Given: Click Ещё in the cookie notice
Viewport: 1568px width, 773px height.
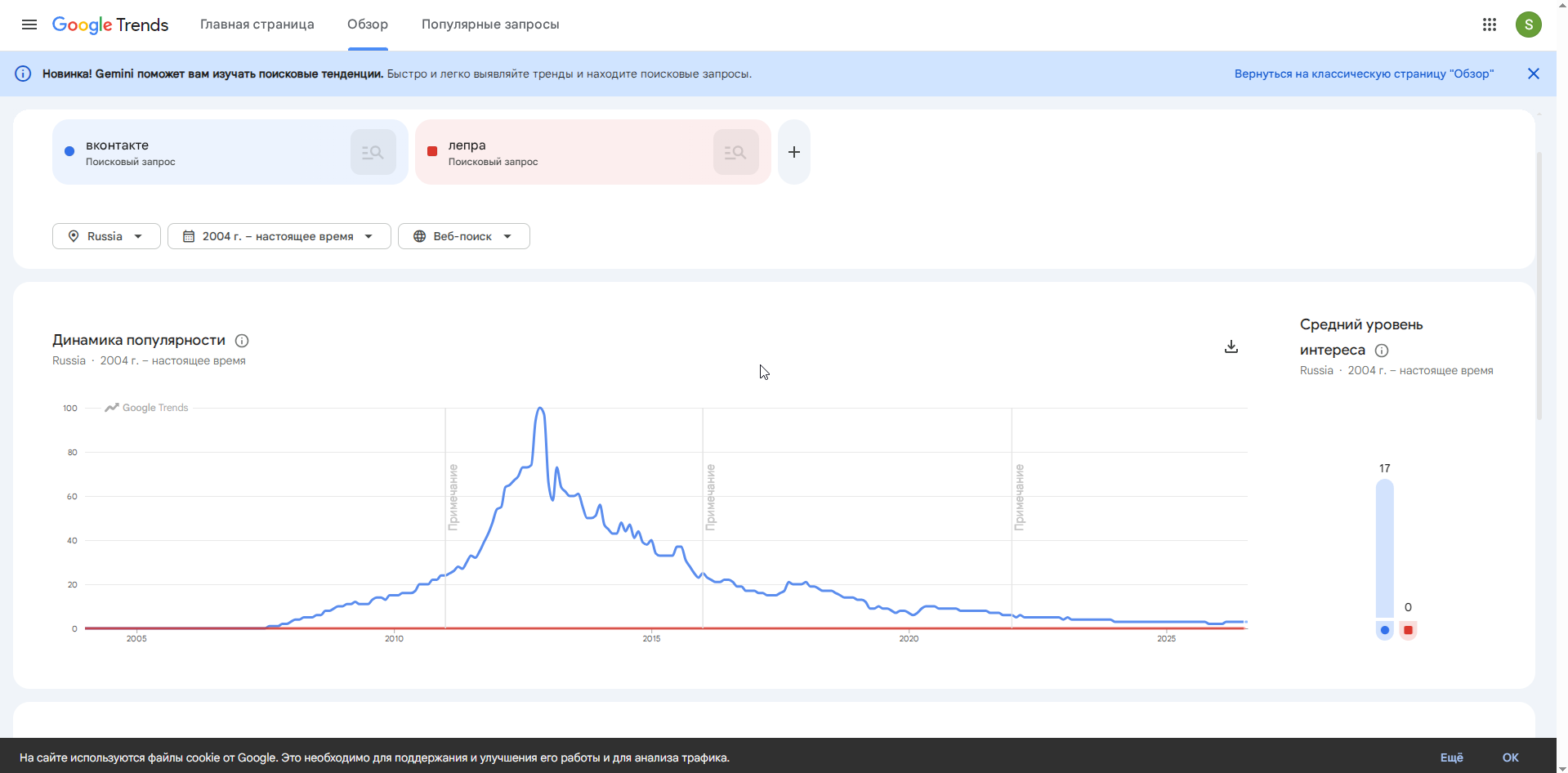Looking at the screenshot, I should [x=1452, y=757].
